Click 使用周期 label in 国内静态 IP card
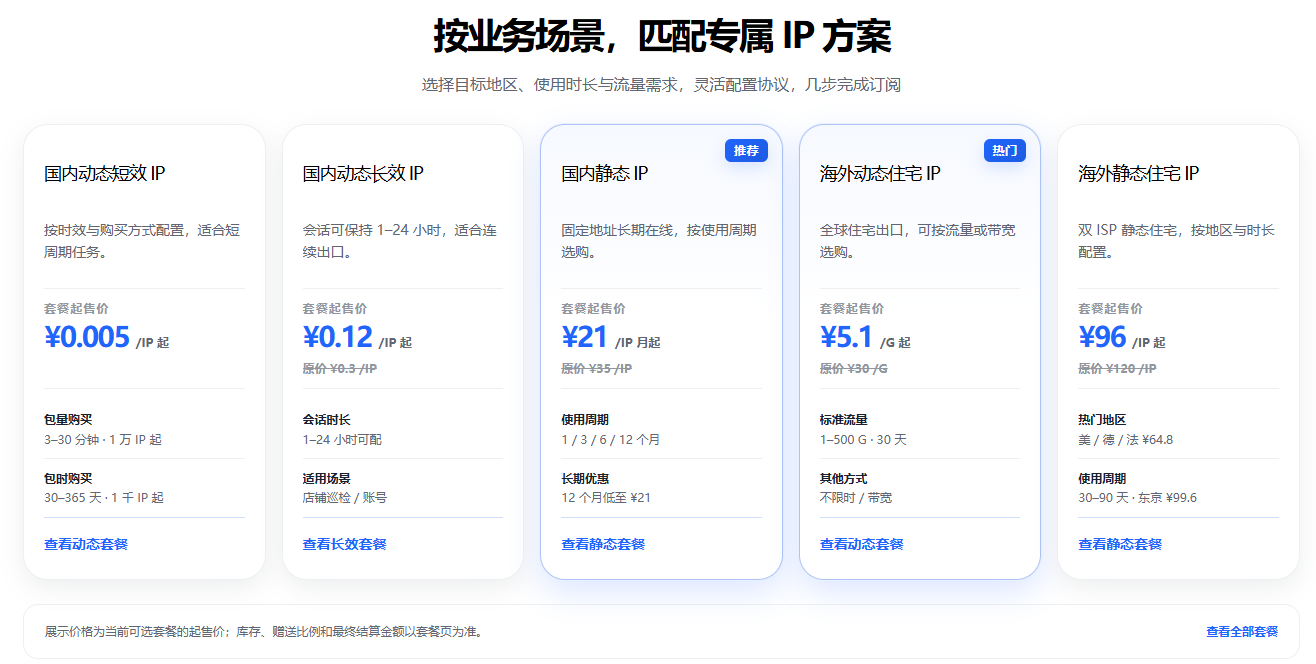This screenshot has height=664, width=1316. [585, 420]
